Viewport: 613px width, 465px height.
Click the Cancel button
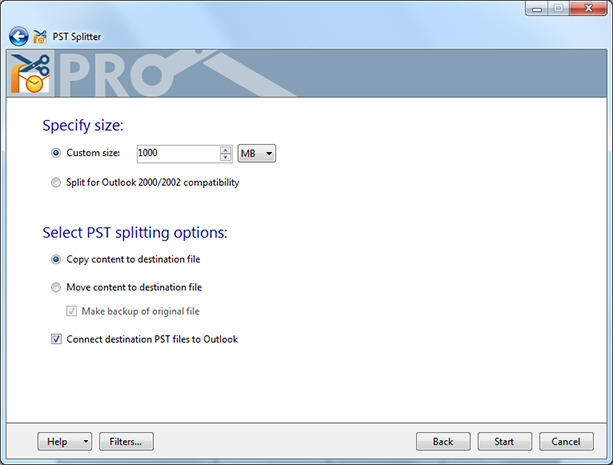[x=566, y=442]
